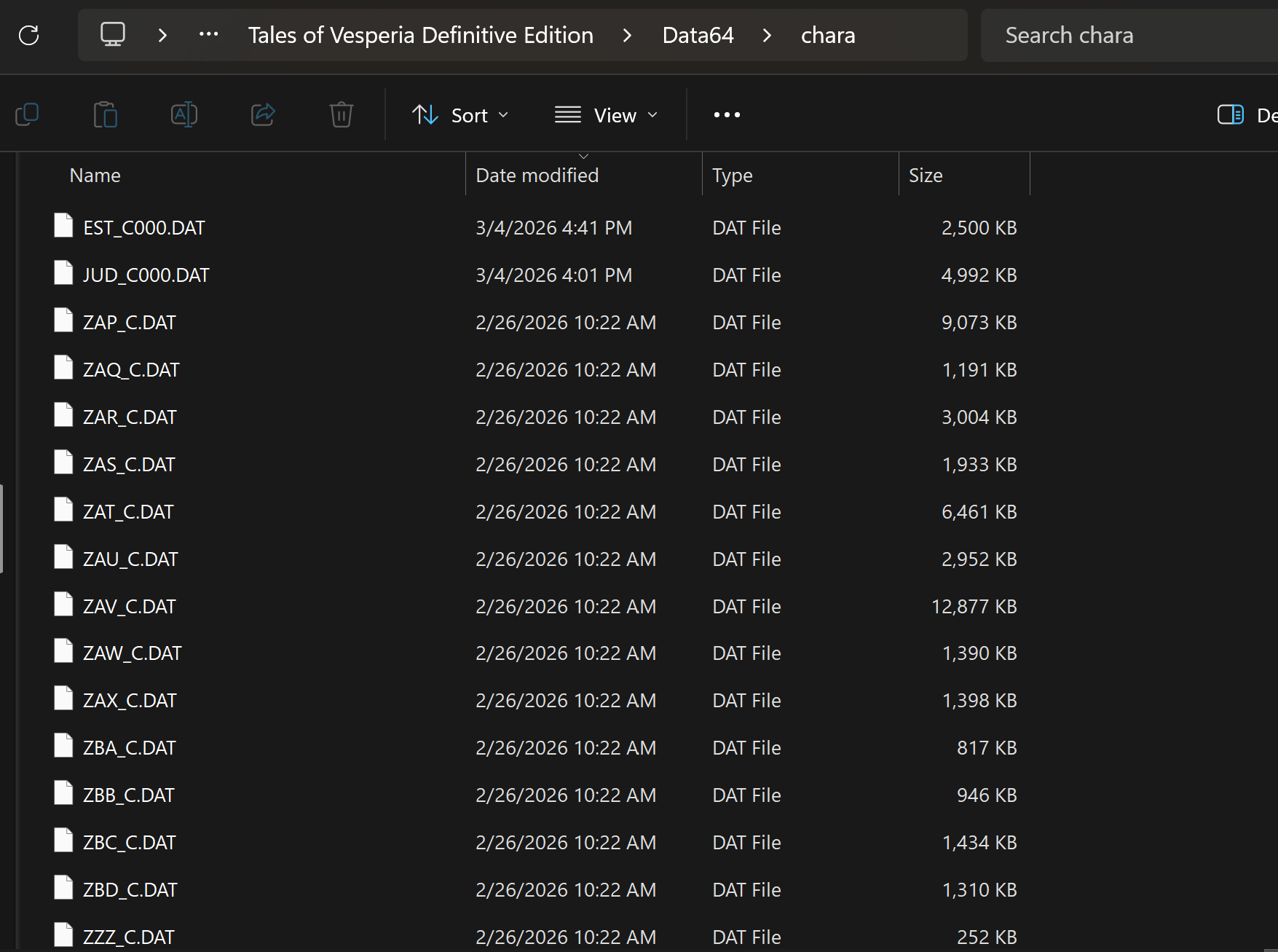Click the This PC monitor icon
Viewport: 1278px width, 952px height.
(113, 34)
